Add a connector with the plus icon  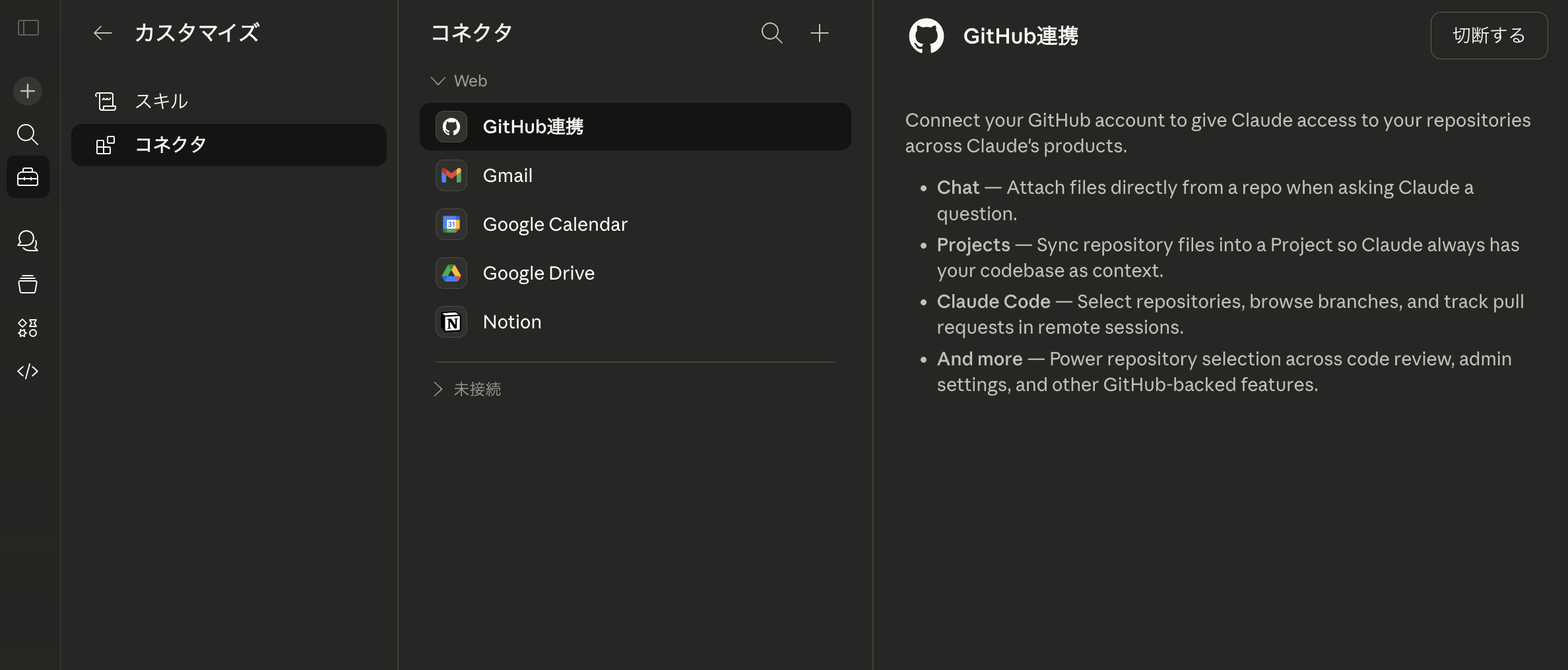819,33
